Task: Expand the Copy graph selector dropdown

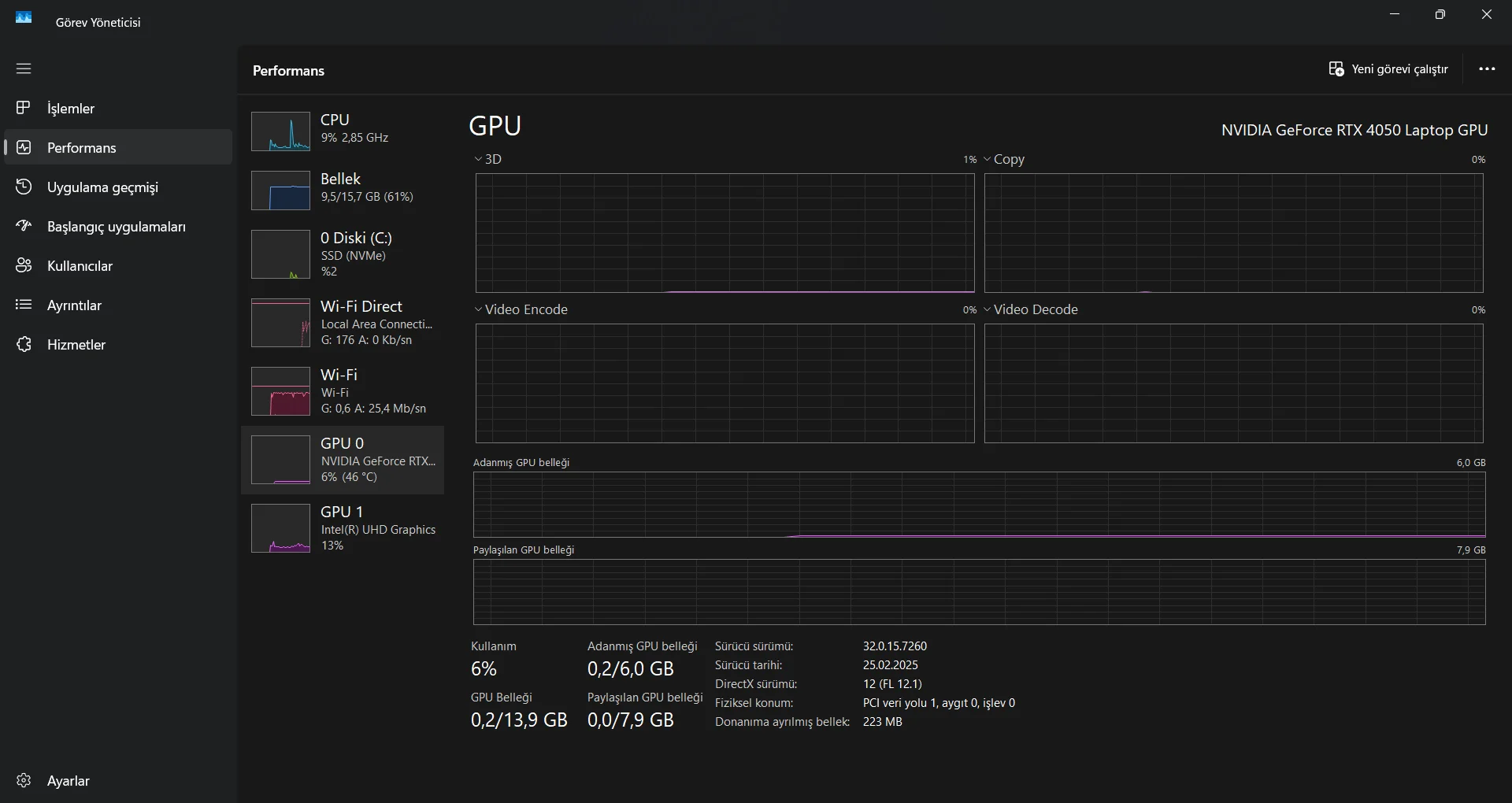Action: tap(987, 159)
